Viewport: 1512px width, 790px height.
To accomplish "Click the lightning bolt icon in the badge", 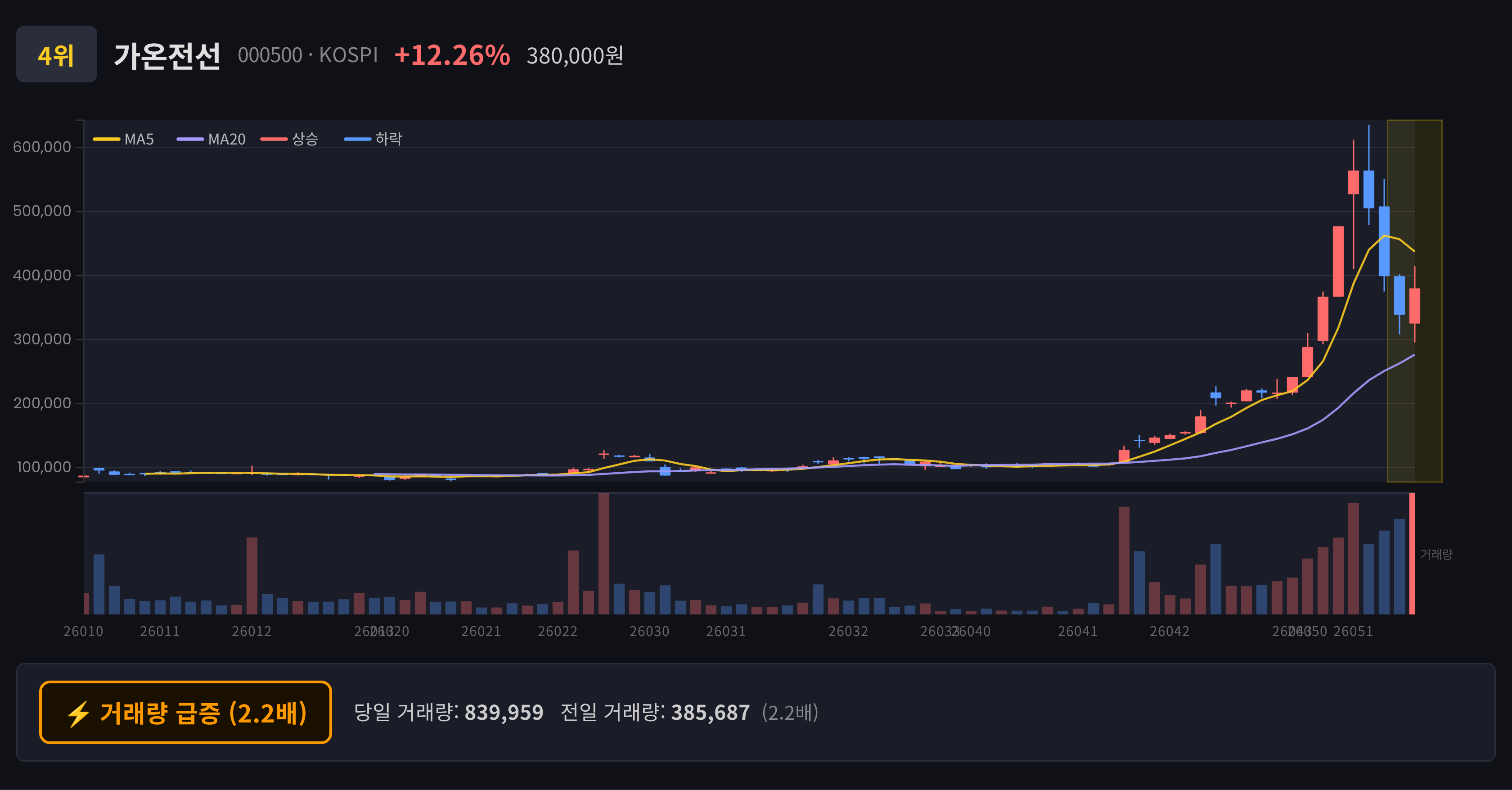I will [78, 713].
